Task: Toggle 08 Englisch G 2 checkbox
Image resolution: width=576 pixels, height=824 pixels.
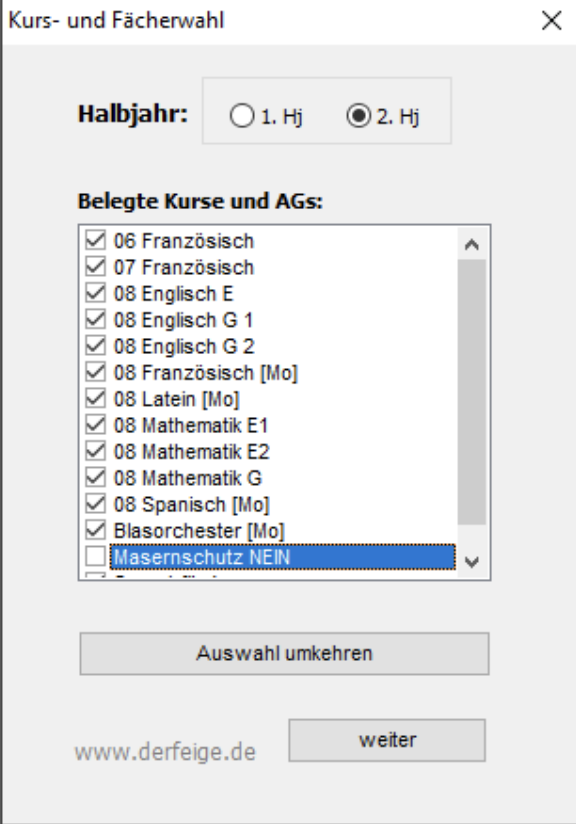Action: pos(96,345)
